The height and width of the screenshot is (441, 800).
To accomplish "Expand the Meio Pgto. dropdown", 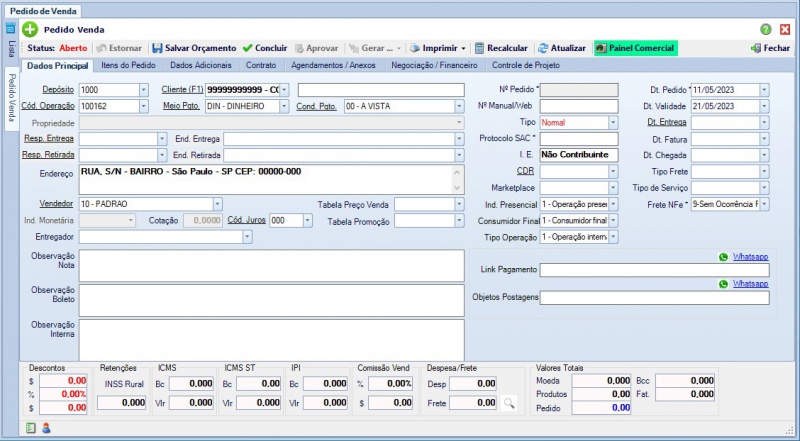I will [x=285, y=106].
